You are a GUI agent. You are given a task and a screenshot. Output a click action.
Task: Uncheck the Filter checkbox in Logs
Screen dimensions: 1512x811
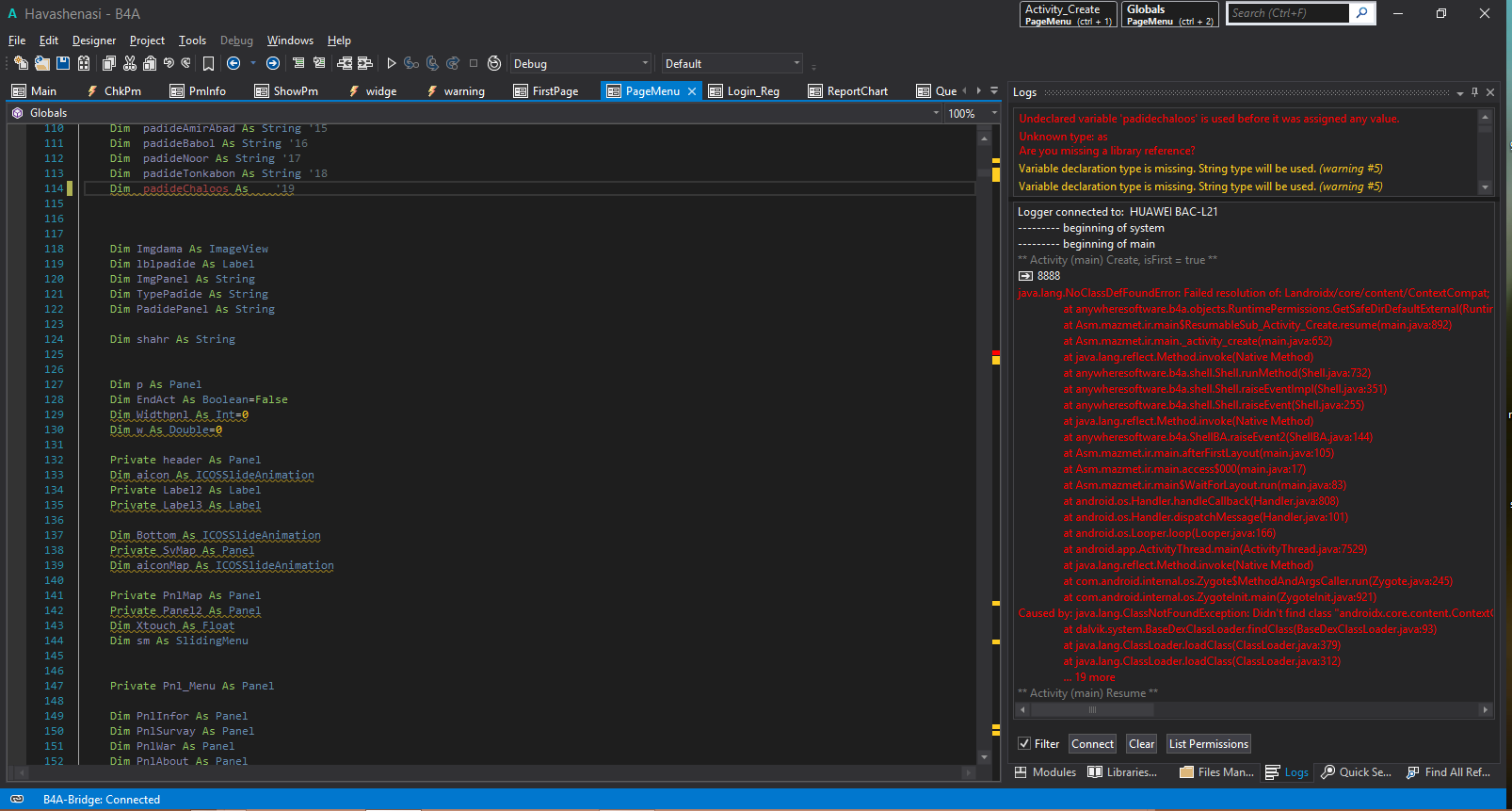click(x=1024, y=743)
